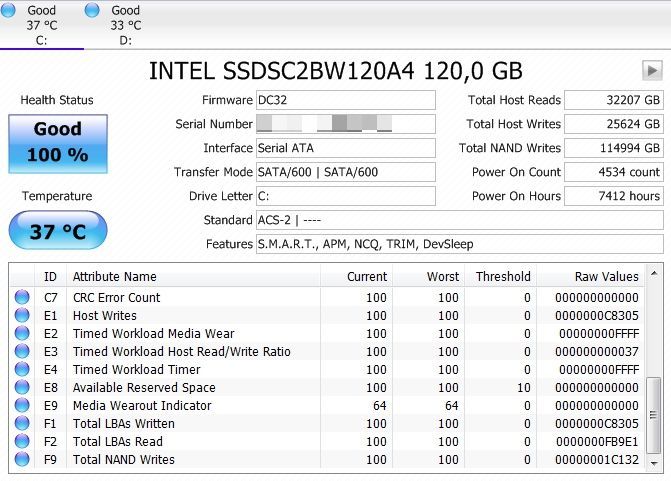Click the attribute list scrollbar thumb
This screenshot has height=481, width=671.
click(x=654, y=415)
